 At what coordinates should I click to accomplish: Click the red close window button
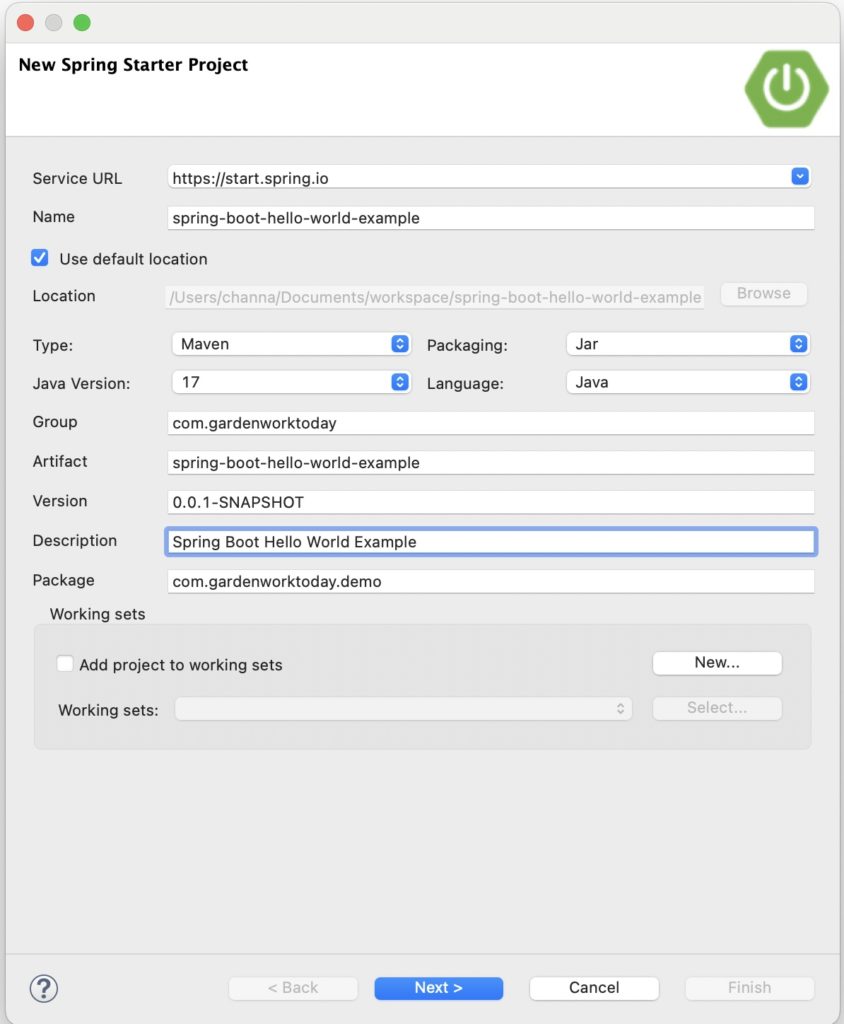26,23
